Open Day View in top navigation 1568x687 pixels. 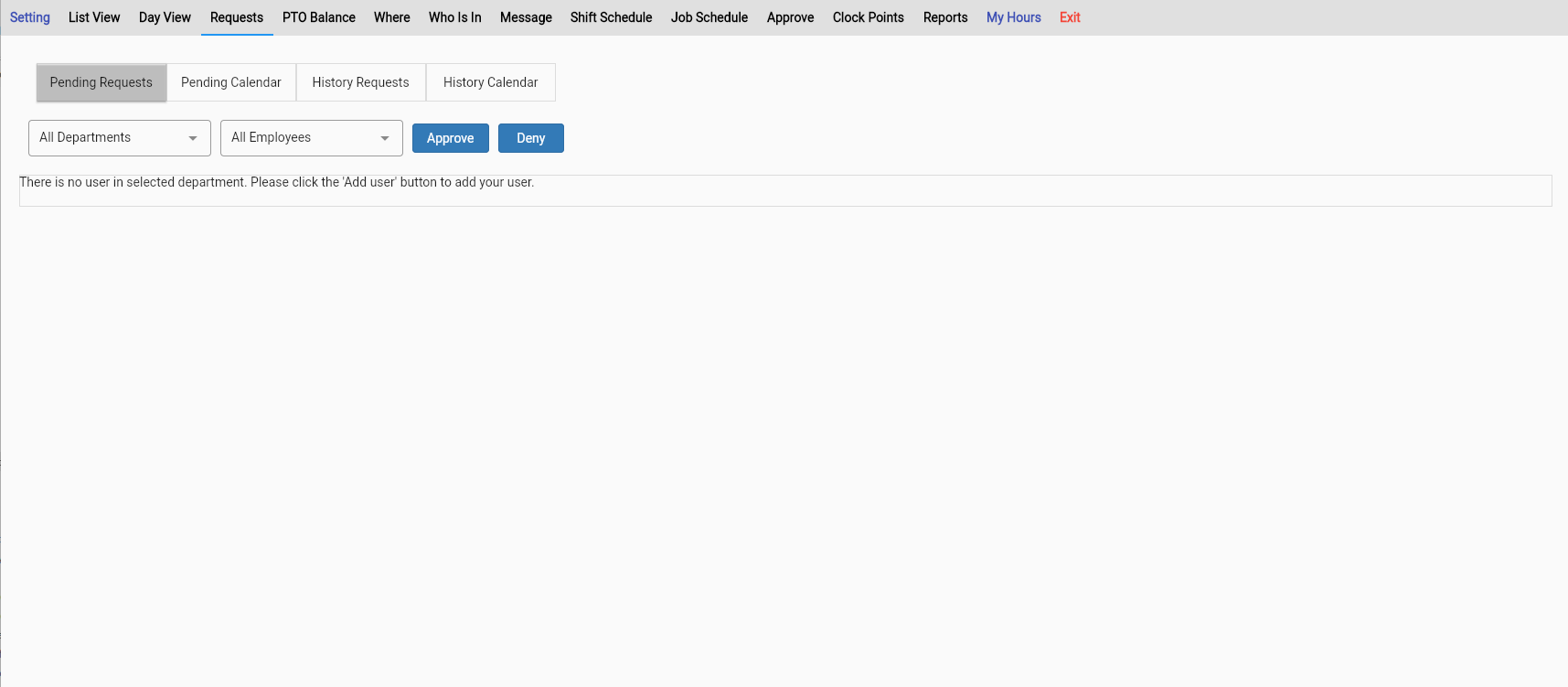[165, 17]
